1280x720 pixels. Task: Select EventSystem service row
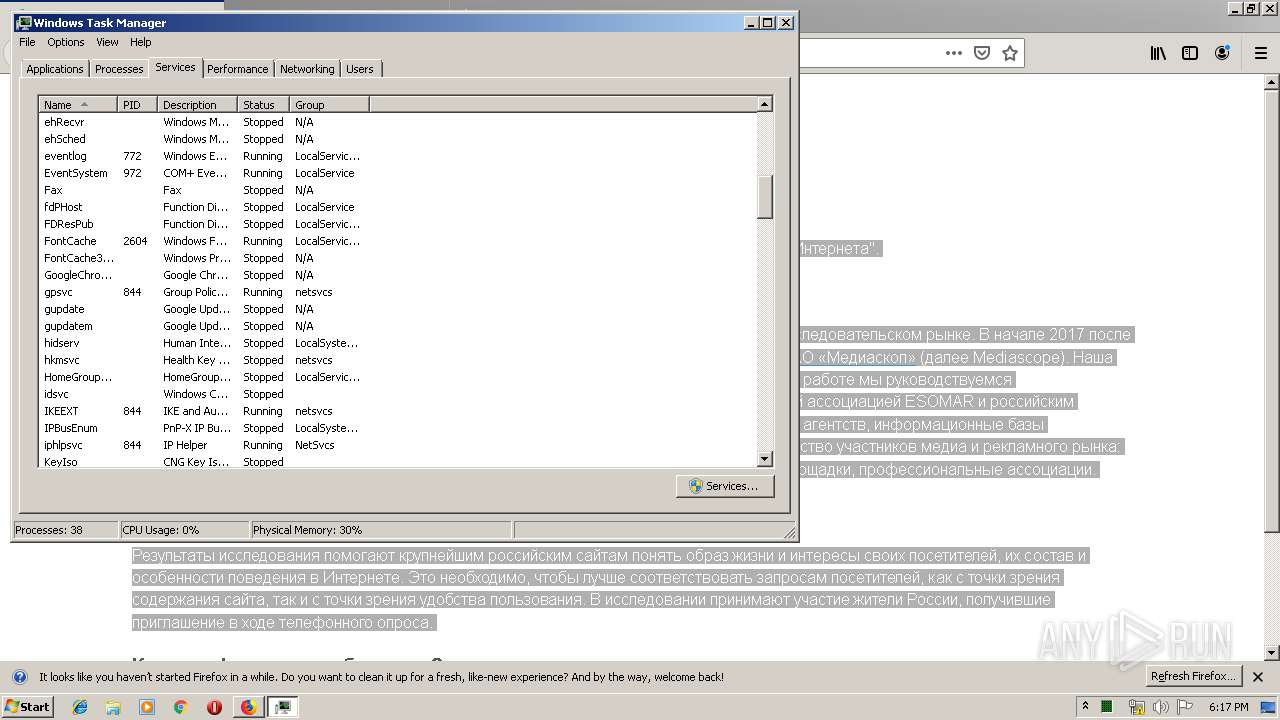(398, 173)
